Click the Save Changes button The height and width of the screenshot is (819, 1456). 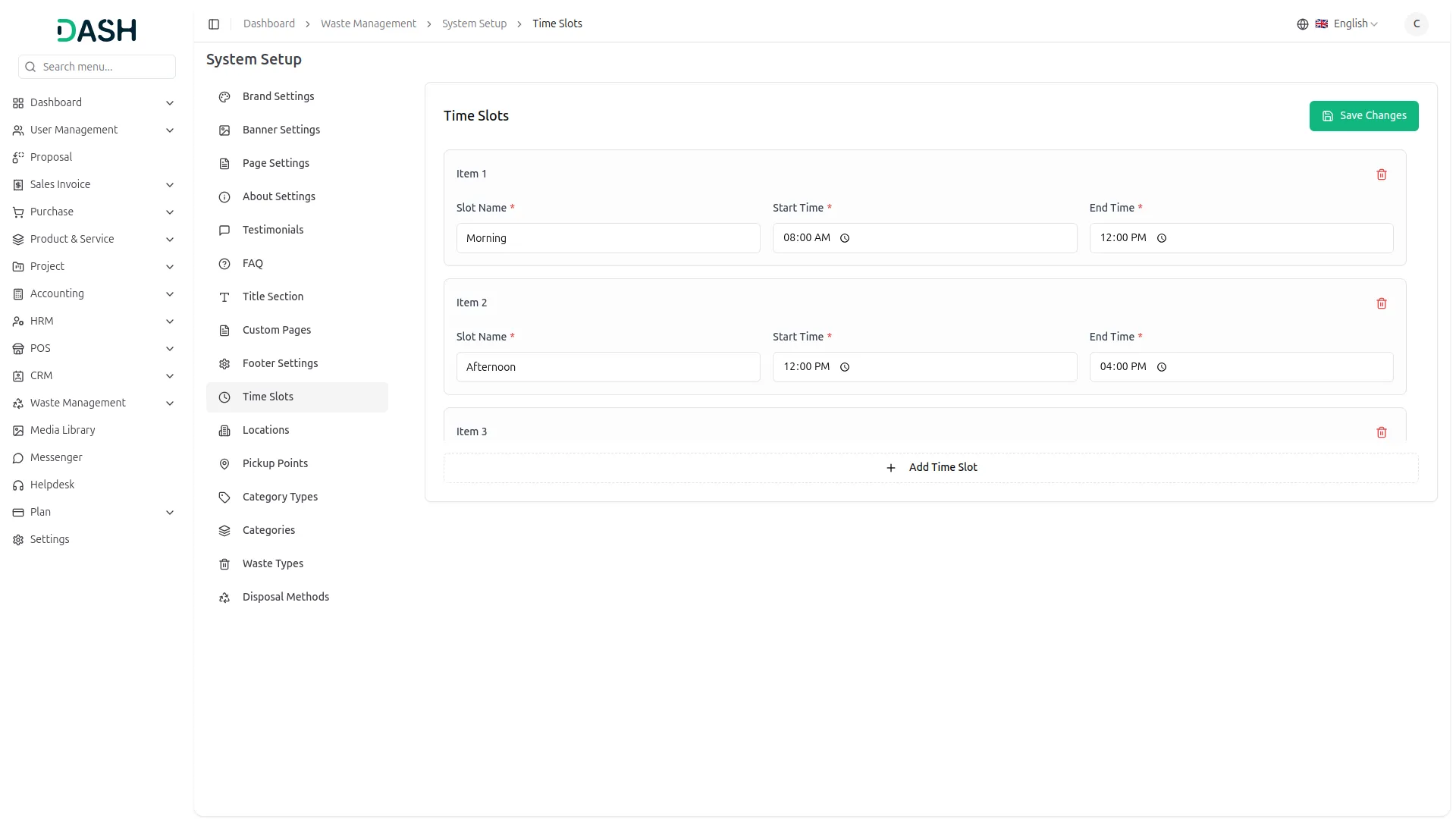[x=1363, y=116]
